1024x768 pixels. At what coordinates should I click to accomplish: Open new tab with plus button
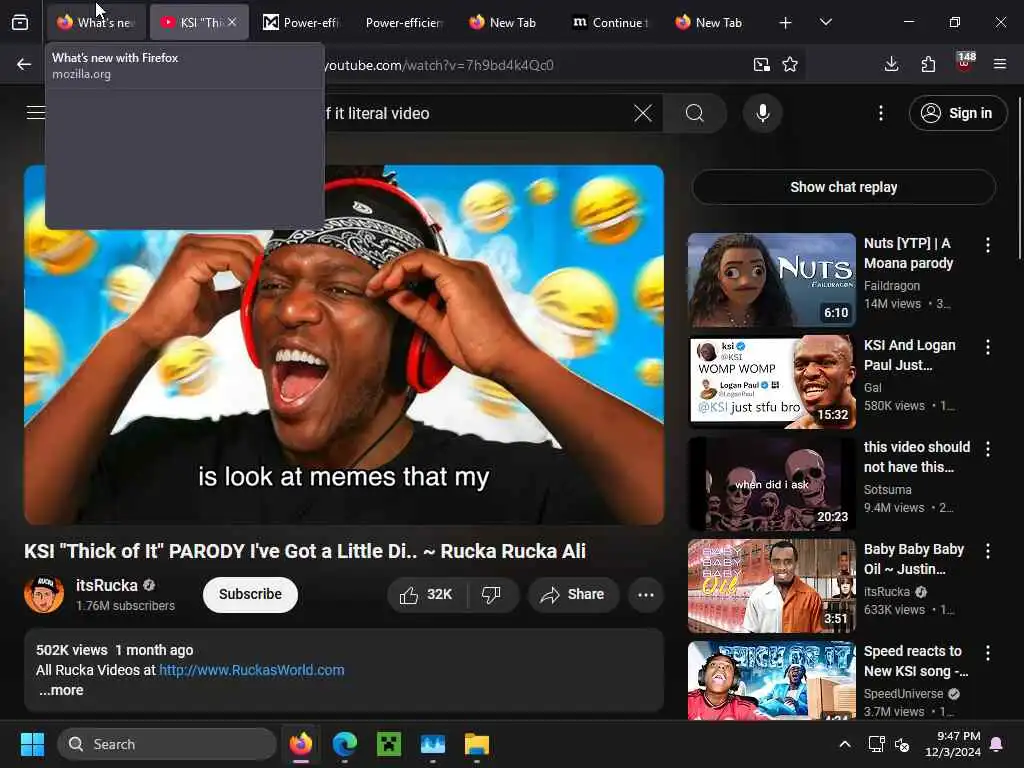[x=785, y=23]
